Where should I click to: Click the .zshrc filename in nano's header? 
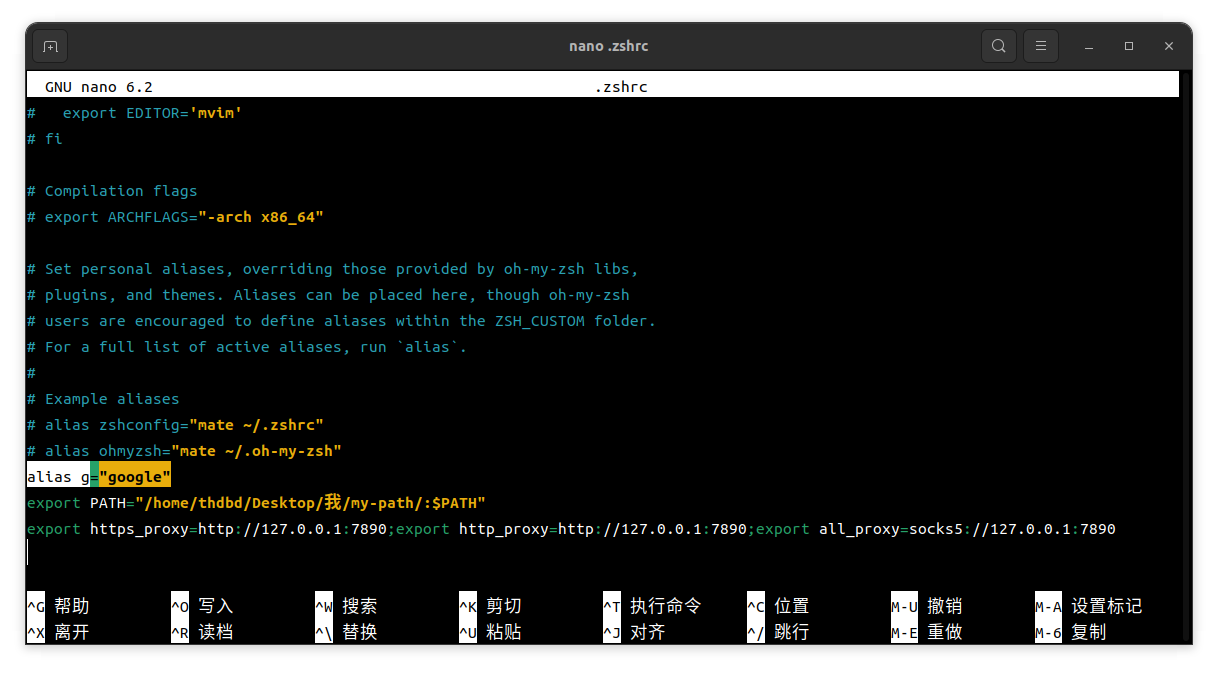pos(621,87)
